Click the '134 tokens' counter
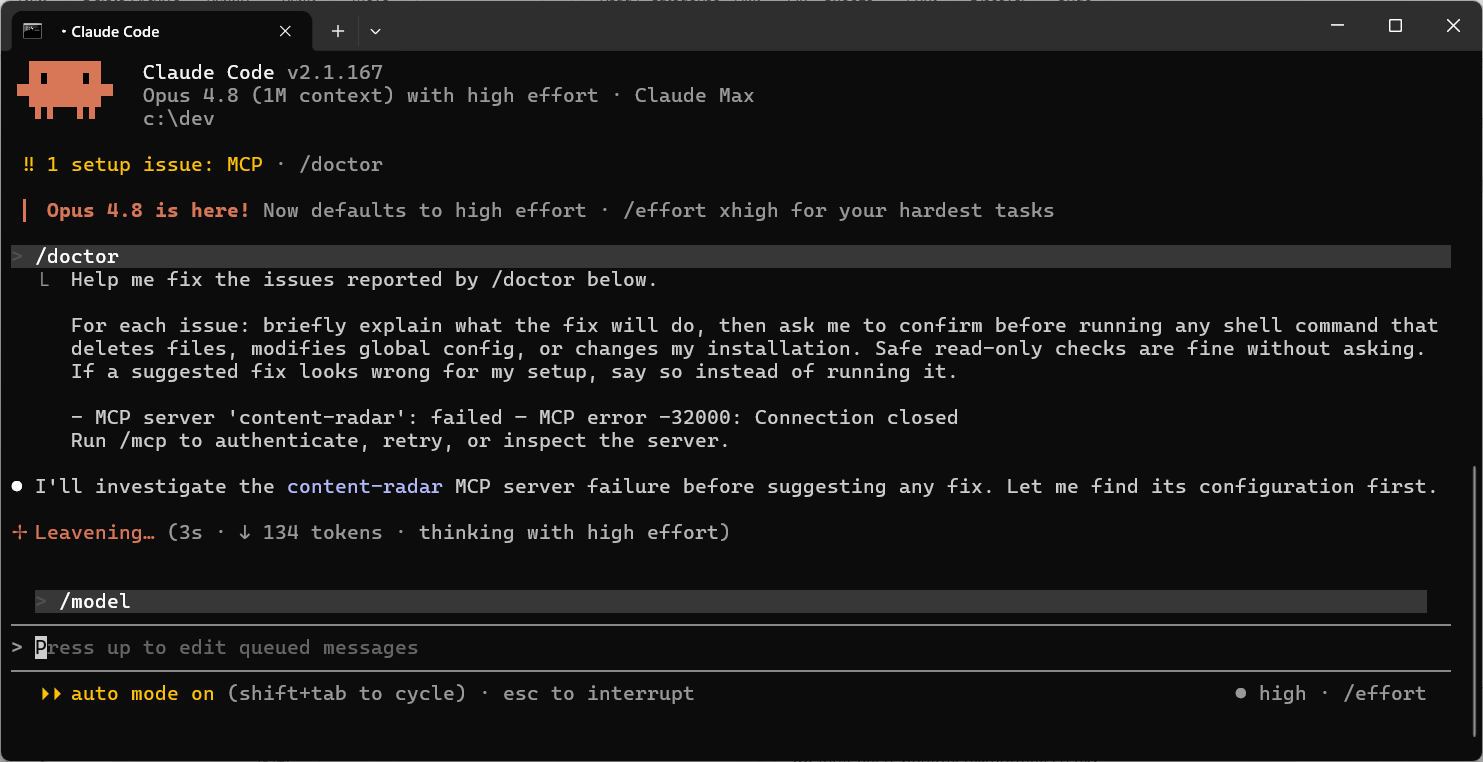Screen dimensions: 1483x762 click(322, 533)
